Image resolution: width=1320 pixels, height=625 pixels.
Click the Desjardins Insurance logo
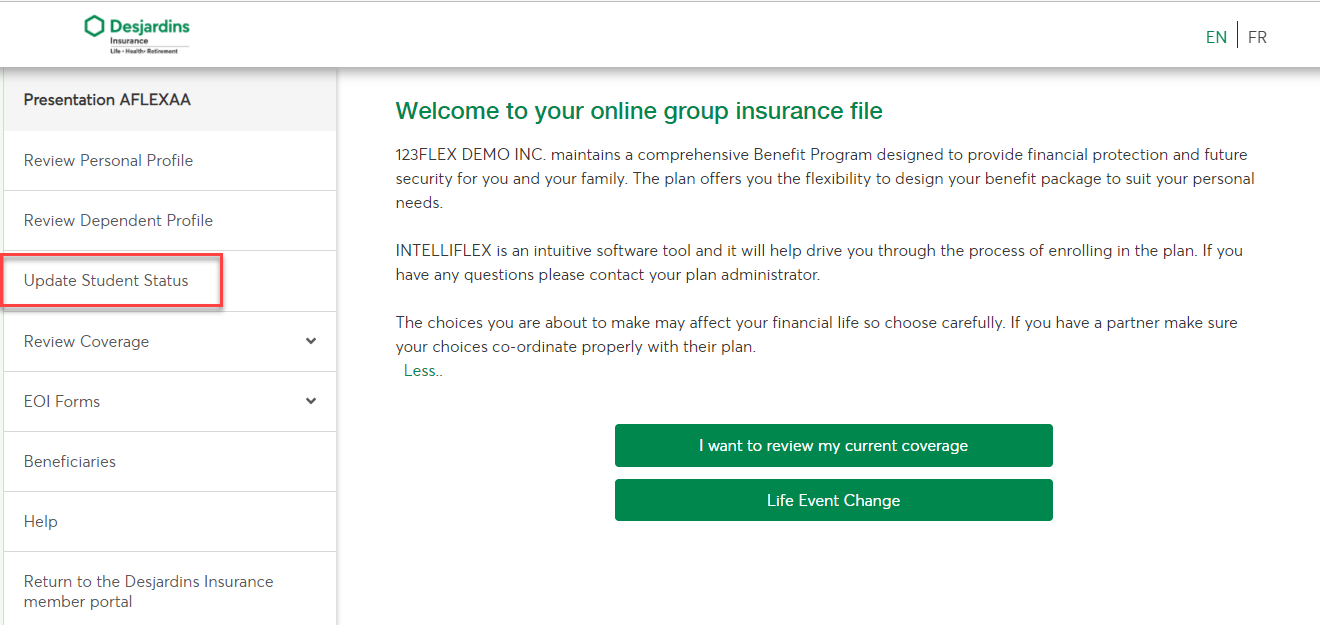(137, 34)
